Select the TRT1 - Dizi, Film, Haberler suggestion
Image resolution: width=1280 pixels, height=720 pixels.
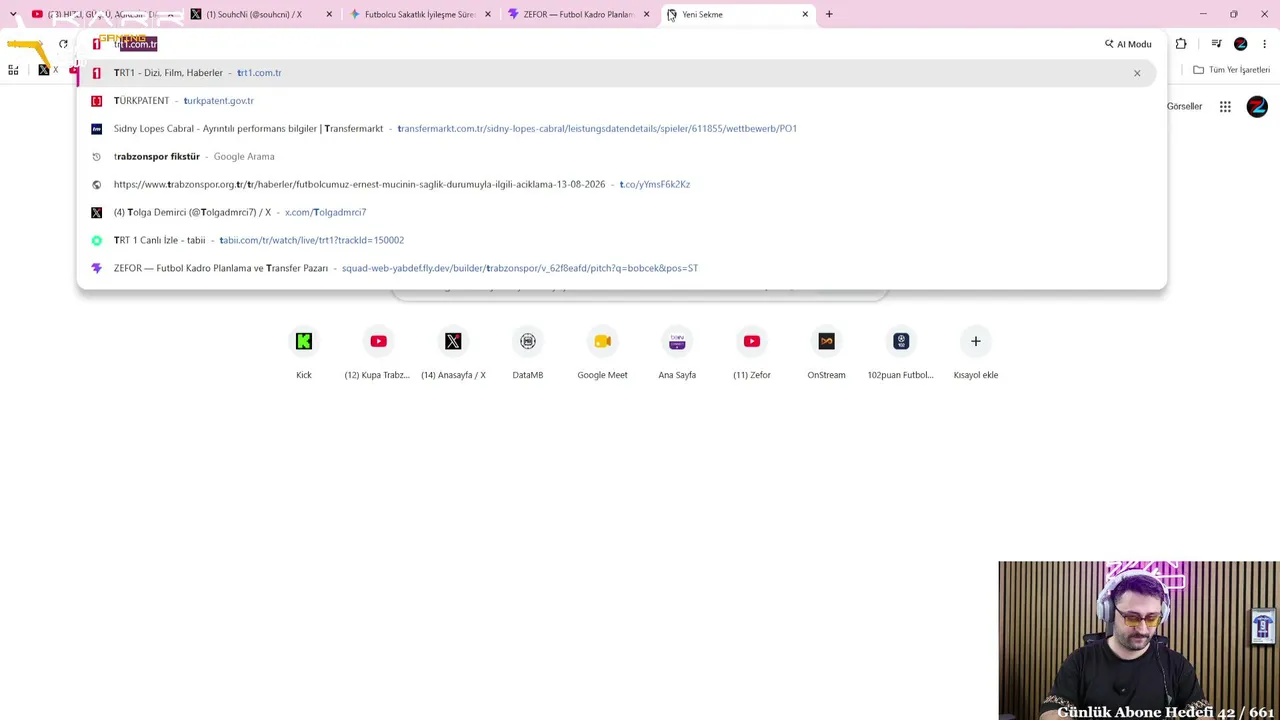click(615, 73)
